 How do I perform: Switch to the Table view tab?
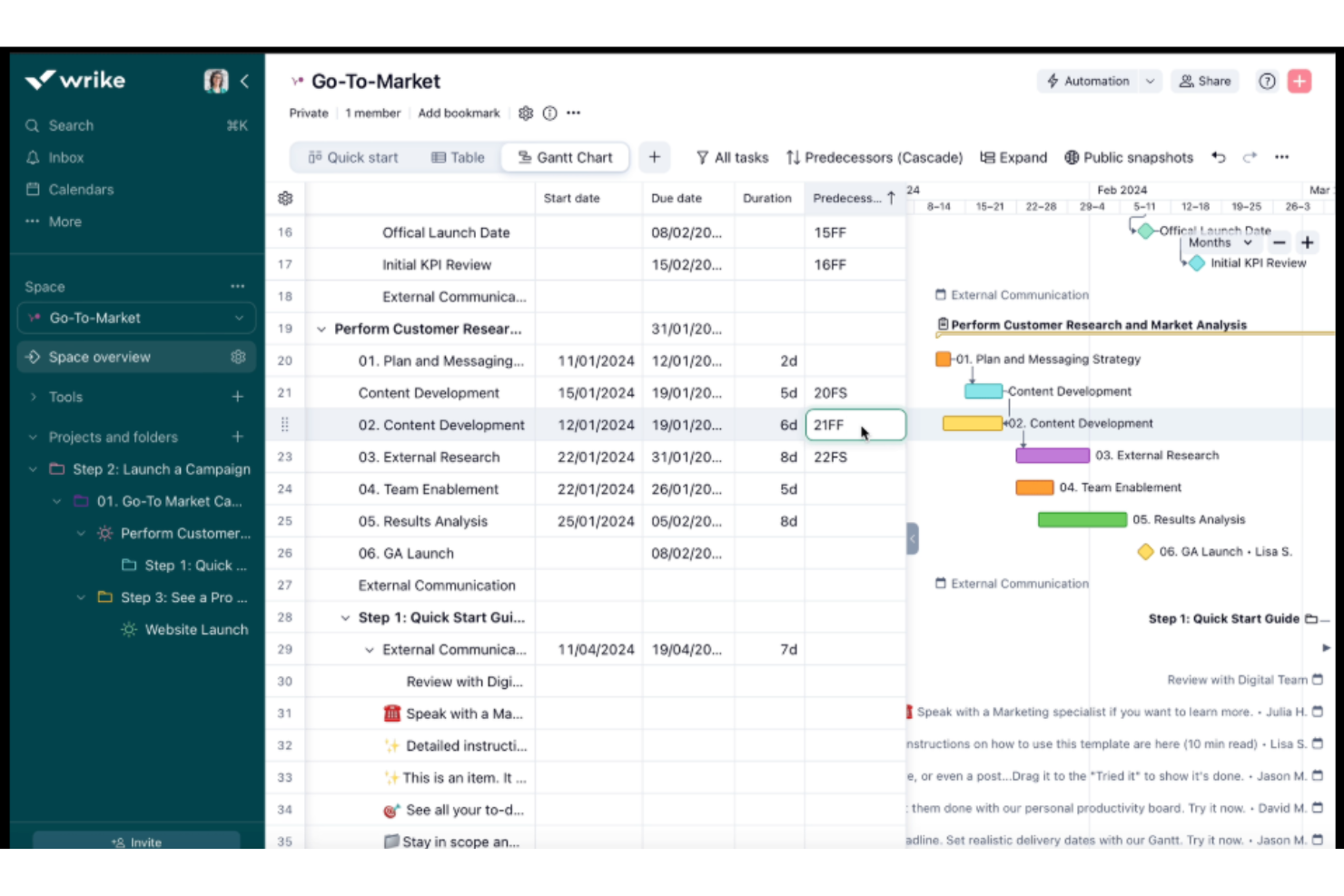(x=458, y=157)
